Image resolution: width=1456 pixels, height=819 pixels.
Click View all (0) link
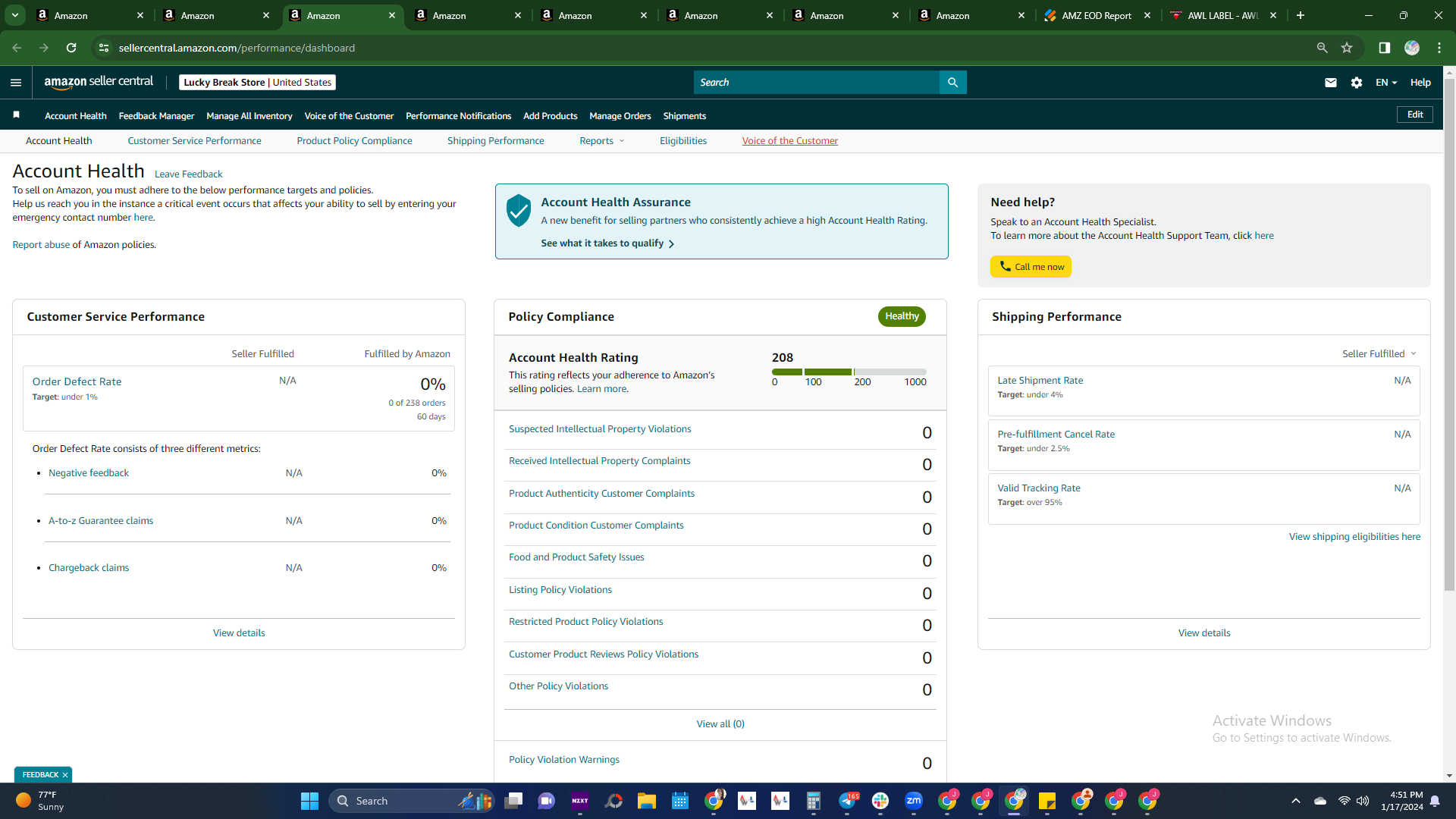(x=720, y=724)
